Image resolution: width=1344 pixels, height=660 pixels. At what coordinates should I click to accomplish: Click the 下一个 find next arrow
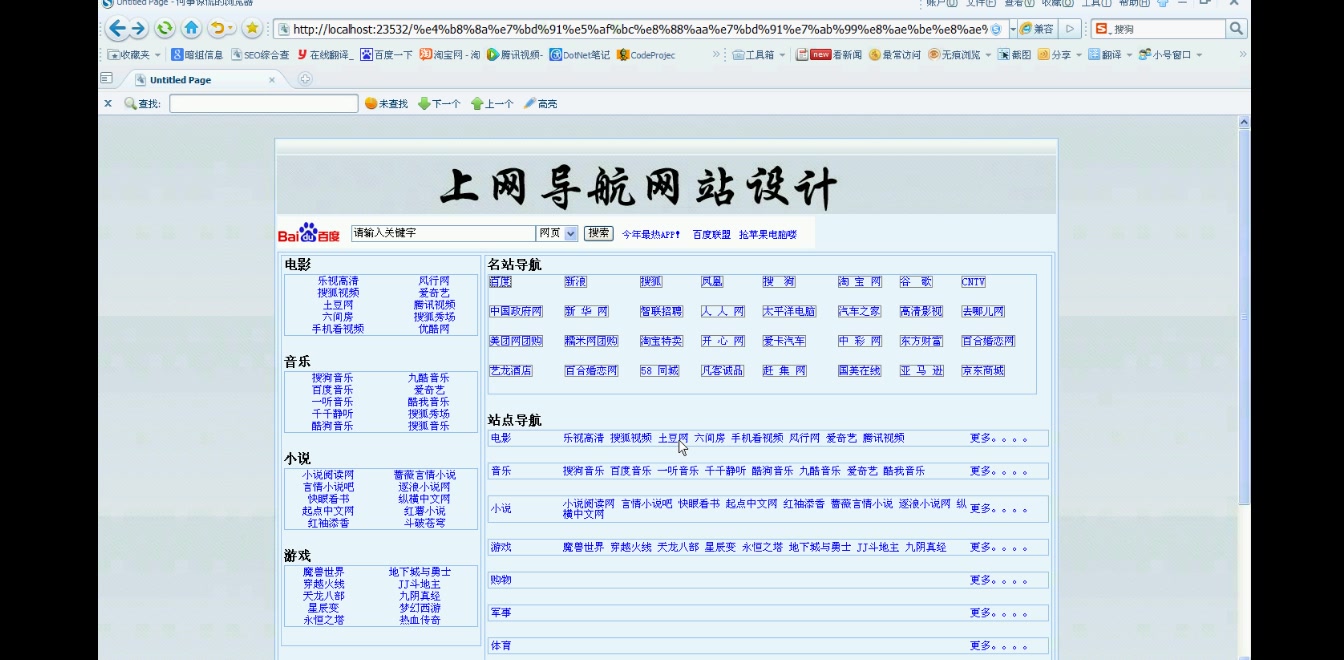439,104
